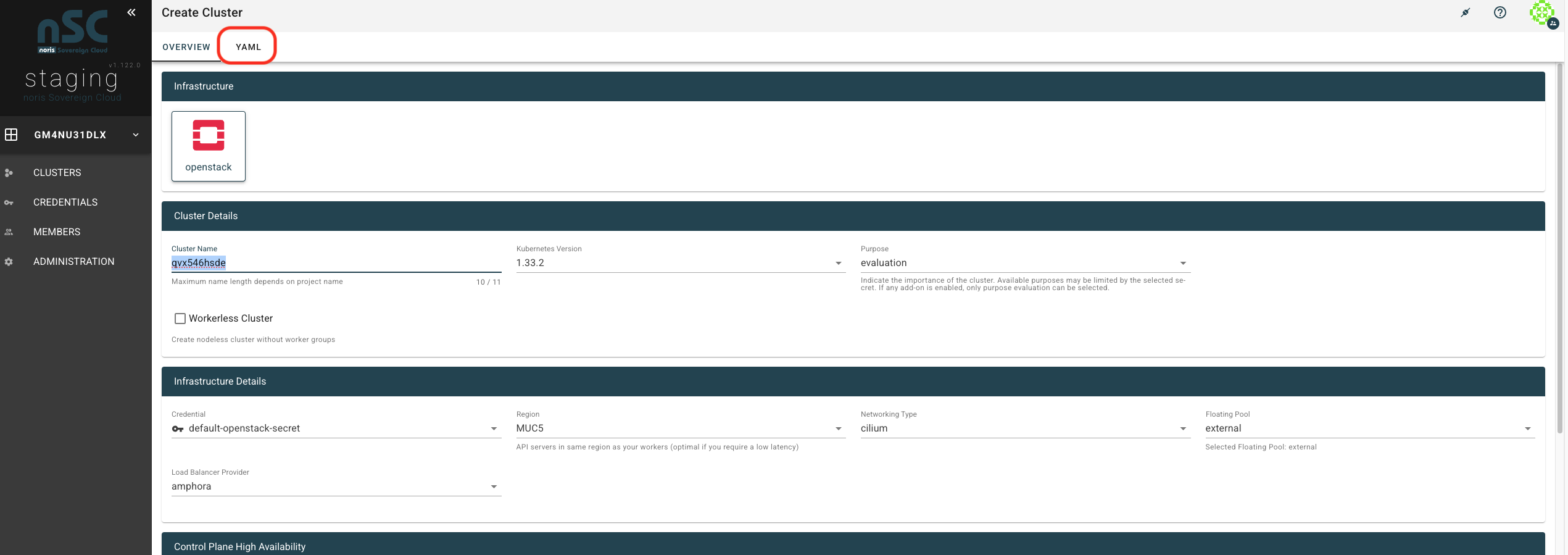This screenshot has width=1568, height=555.
Task: Select the openstack infrastructure card
Action: coord(209,146)
